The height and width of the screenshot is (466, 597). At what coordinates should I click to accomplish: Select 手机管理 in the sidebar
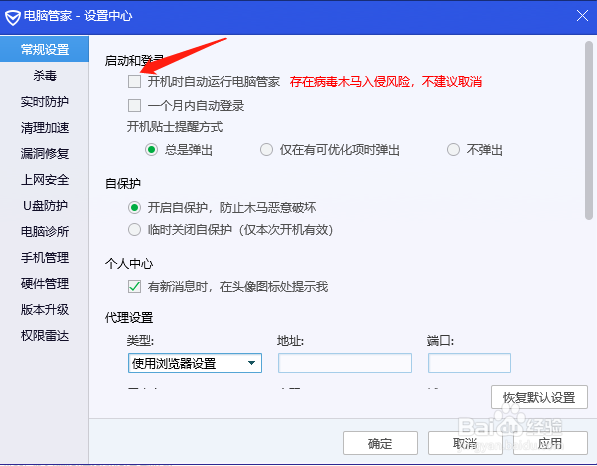click(45, 258)
